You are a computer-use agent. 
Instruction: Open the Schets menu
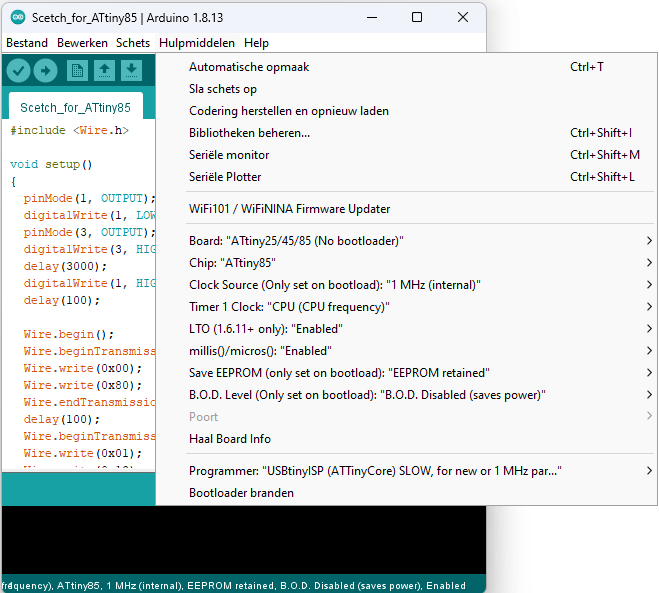coord(133,43)
